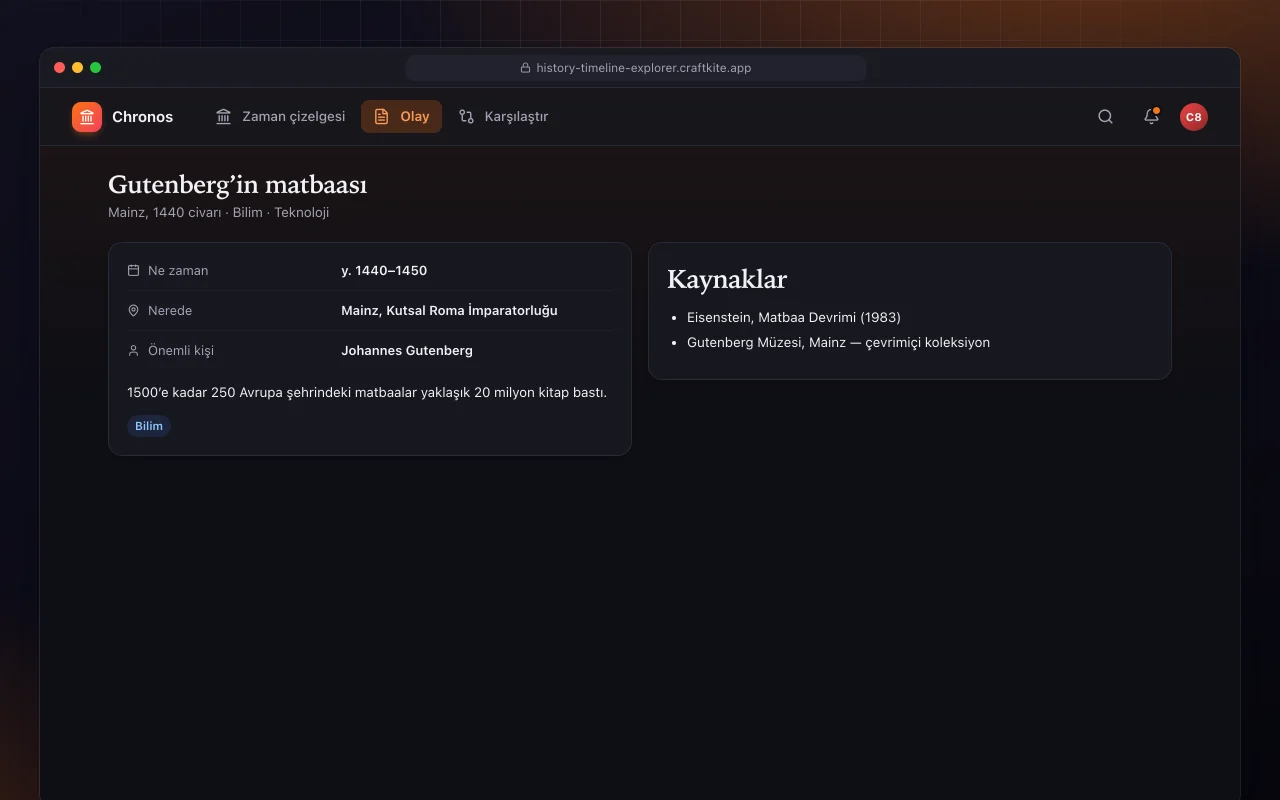
Task: Open the Karşılaştır tab
Action: click(x=503, y=117)
